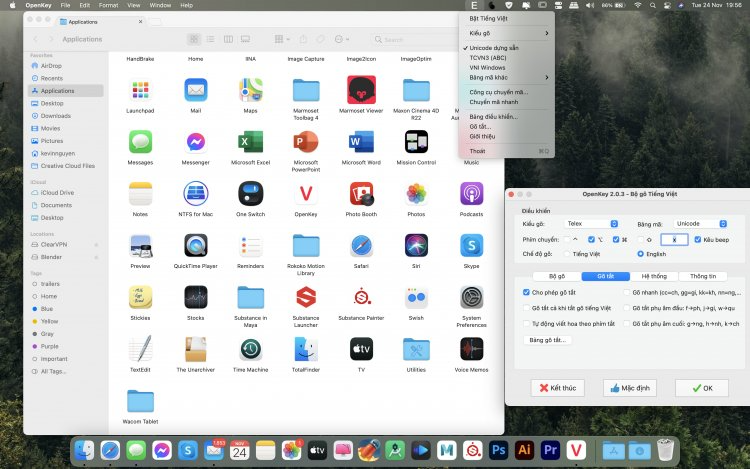Uncheck the Kêu beep checkbox
The image size is (750, 469).
[x=697, y=240]
